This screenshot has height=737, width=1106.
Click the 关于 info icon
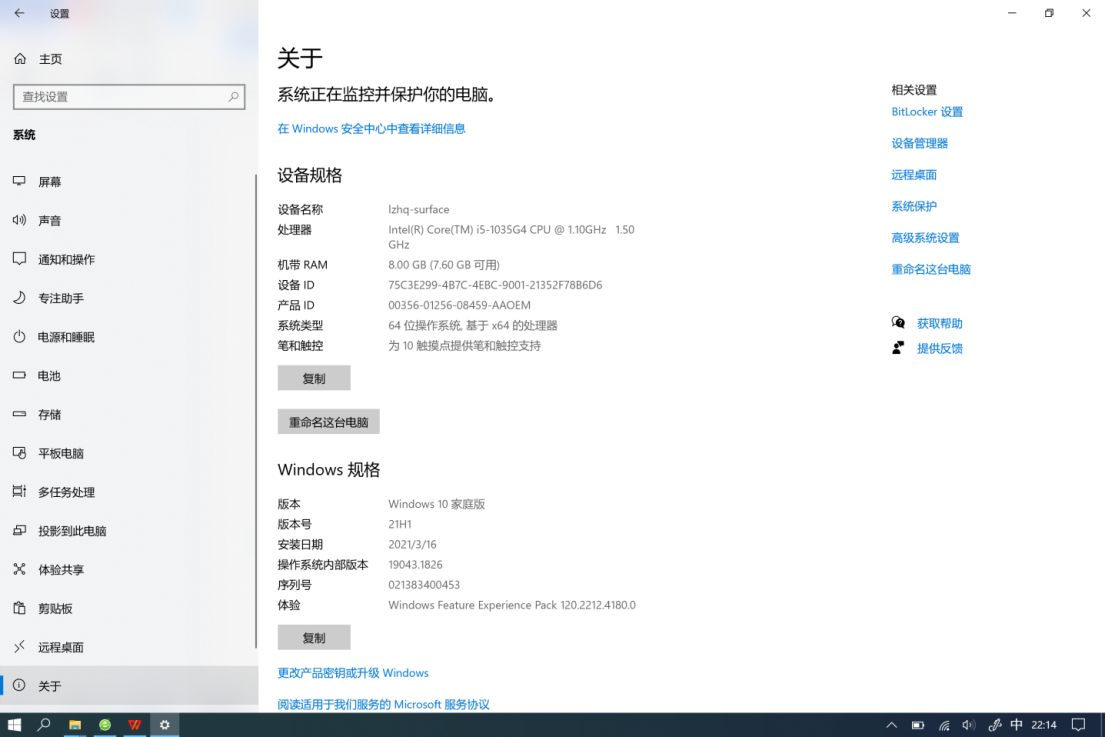[19, 686]
